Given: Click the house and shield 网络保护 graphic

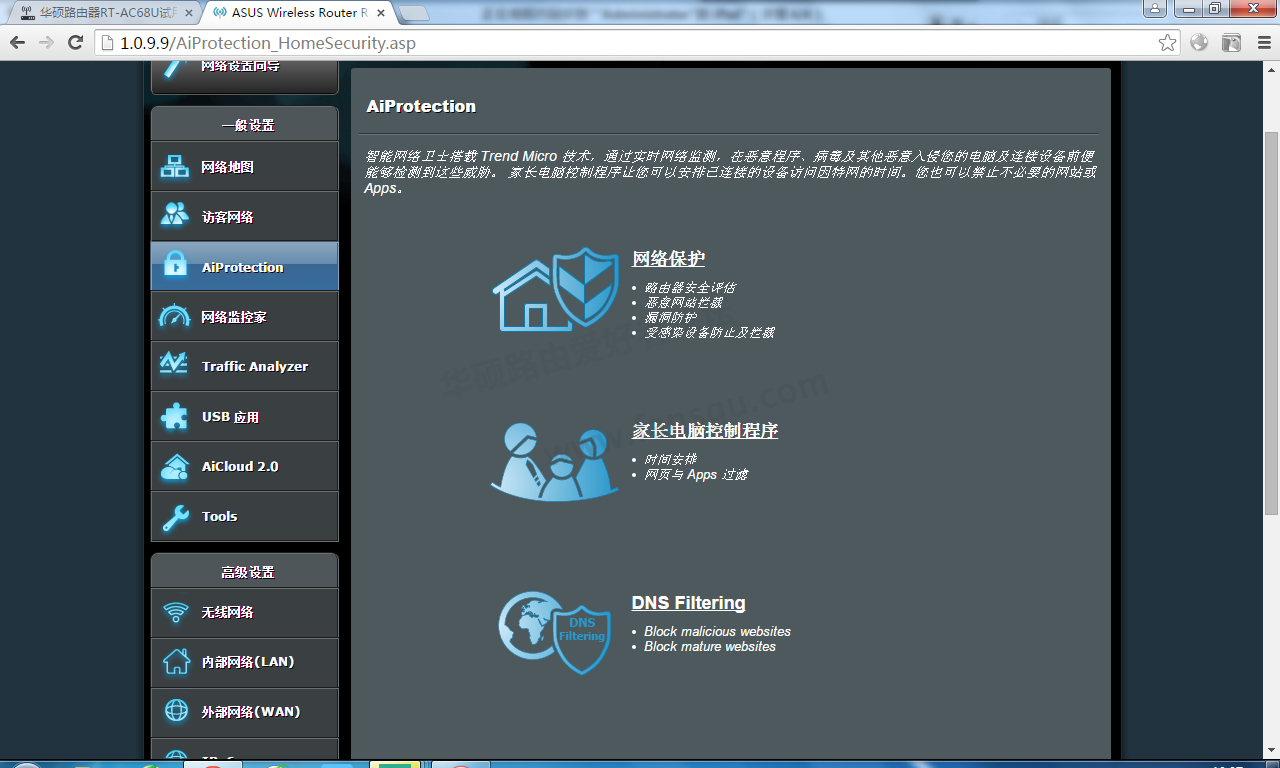Looking at the screenshot, I should pos(556,289).
